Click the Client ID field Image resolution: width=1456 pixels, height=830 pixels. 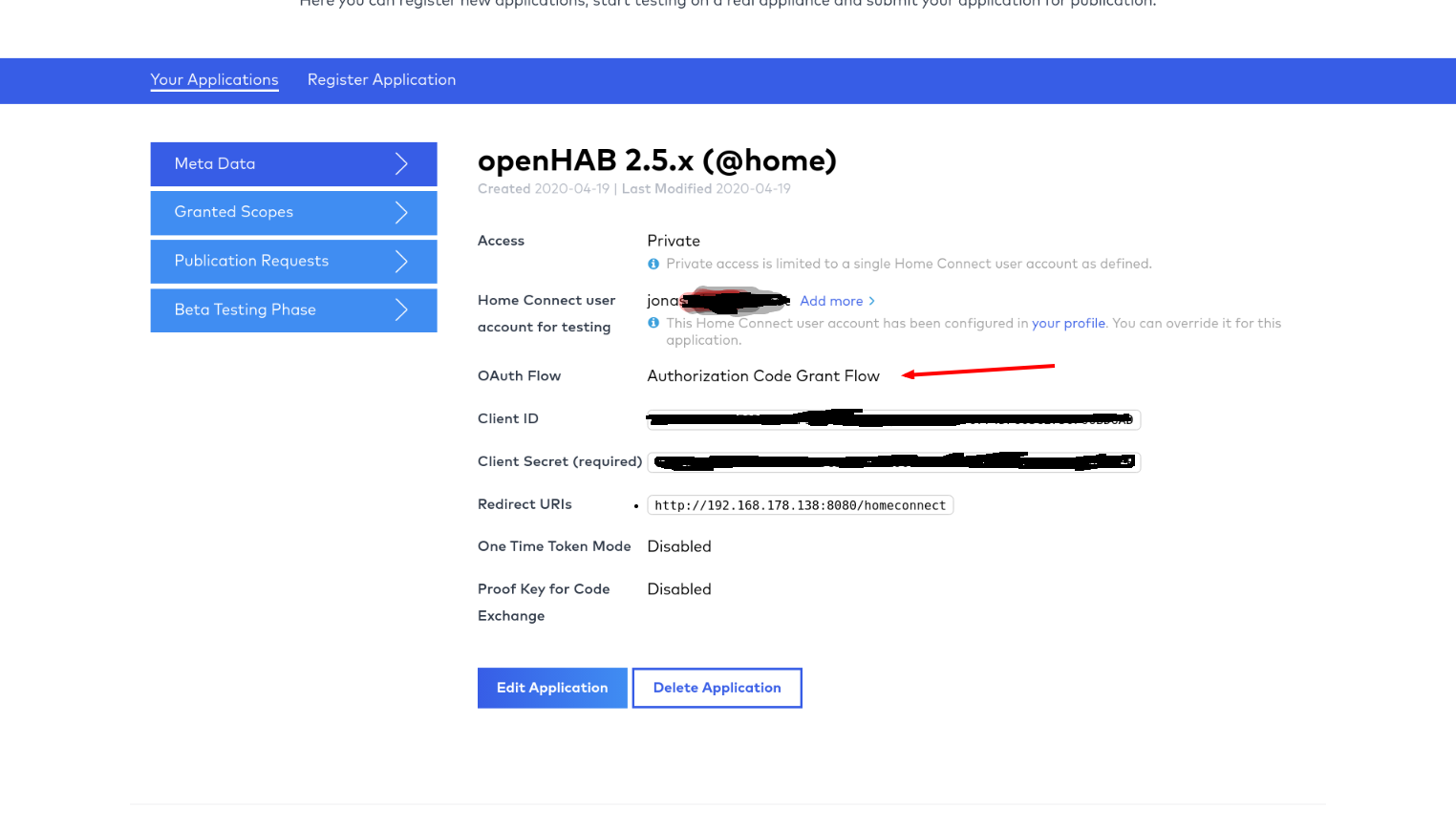[894, 419]
